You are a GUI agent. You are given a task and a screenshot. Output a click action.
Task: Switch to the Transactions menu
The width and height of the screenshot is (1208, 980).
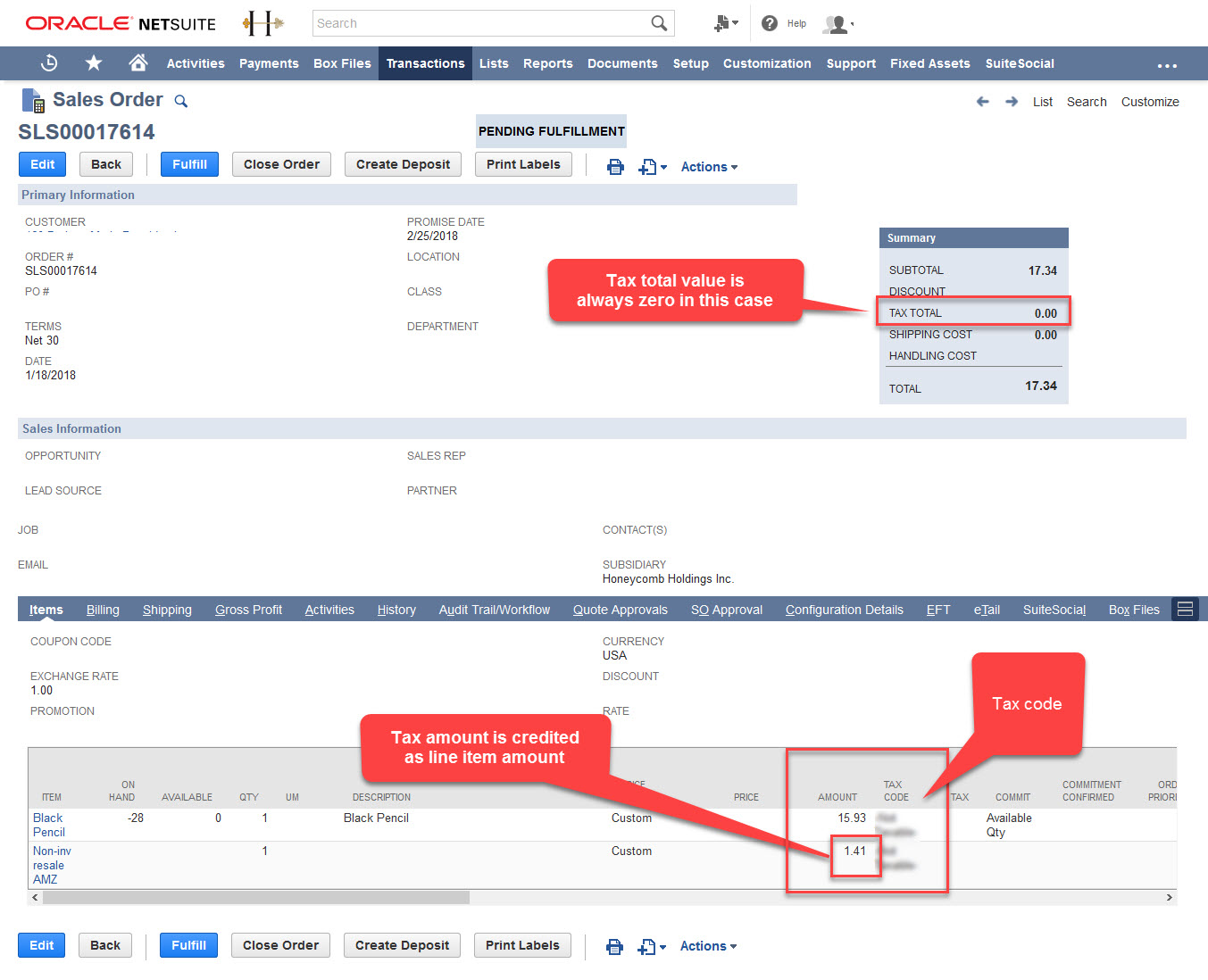(x=425, y=63)
